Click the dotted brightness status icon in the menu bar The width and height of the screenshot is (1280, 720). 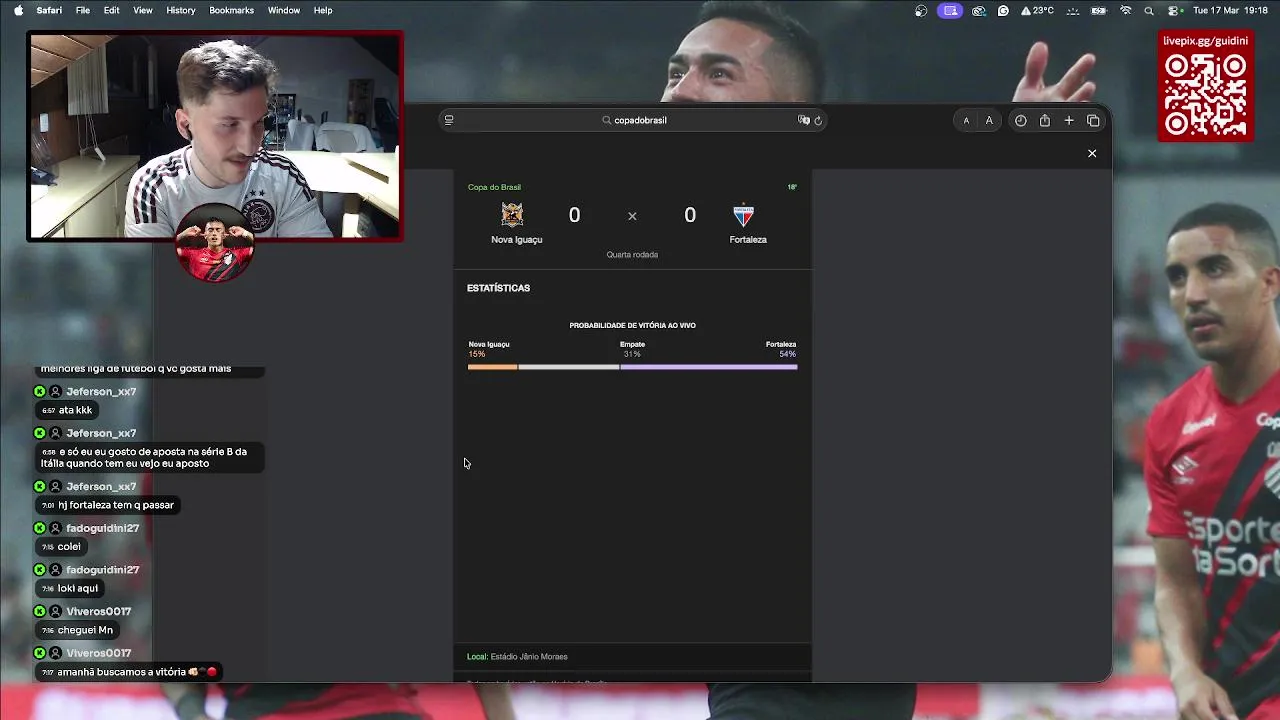coord(1074,10)
